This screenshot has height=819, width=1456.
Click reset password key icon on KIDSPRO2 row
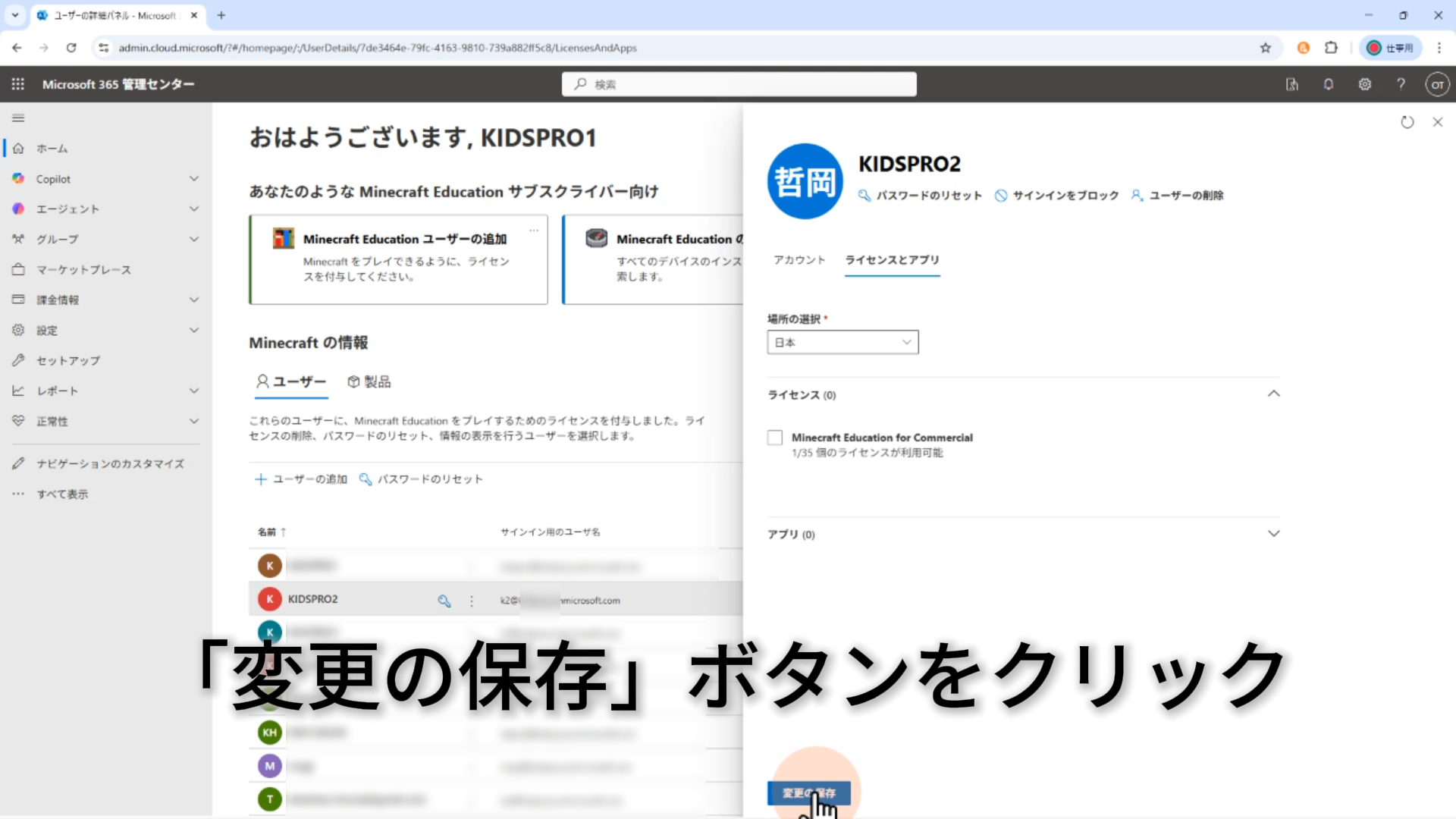tap(444, 601)
